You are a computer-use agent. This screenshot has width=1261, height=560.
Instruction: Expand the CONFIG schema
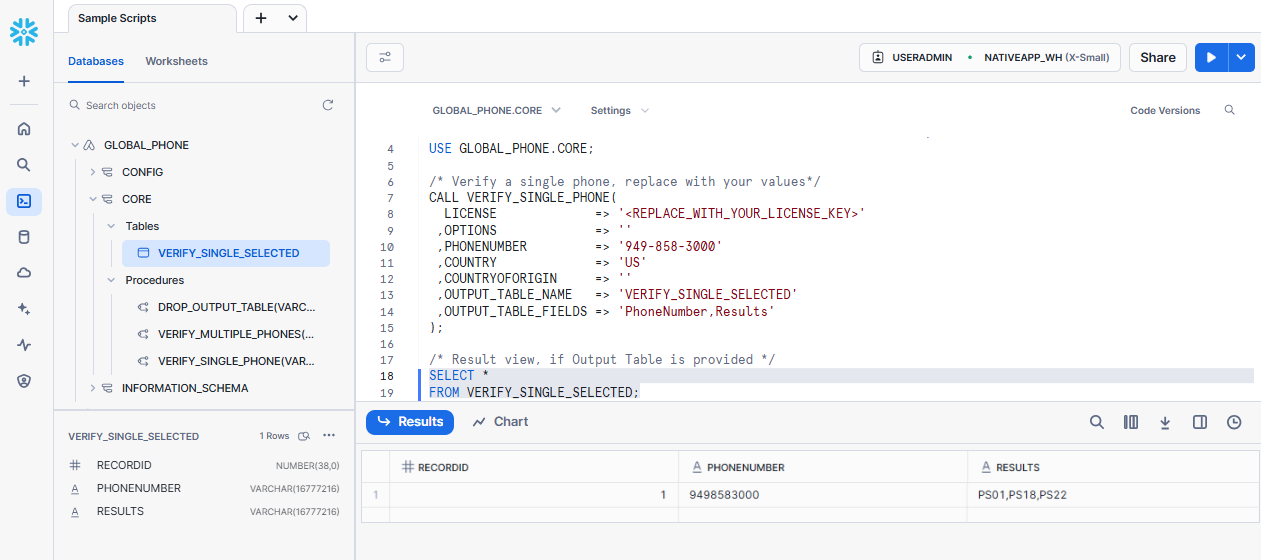[x=92, y=172]
